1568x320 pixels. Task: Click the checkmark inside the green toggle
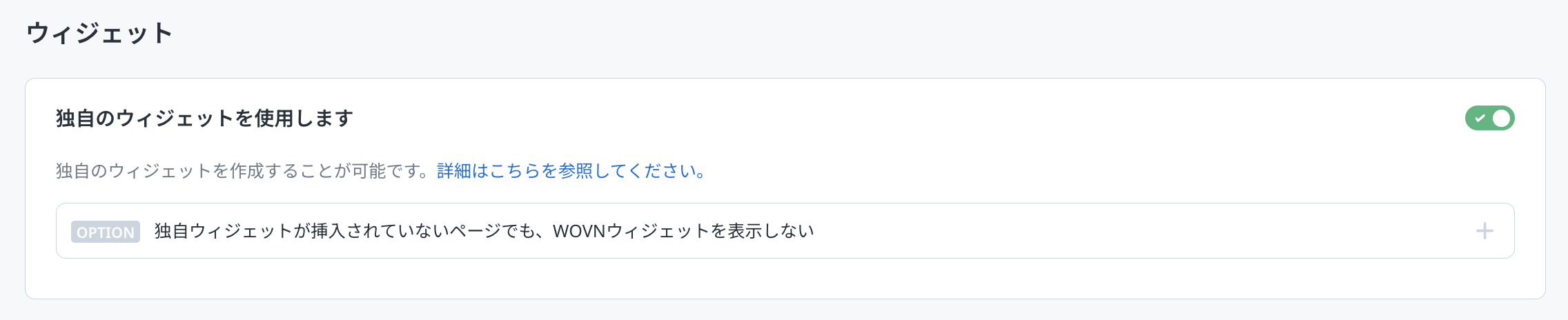(x=1480, y=119)
